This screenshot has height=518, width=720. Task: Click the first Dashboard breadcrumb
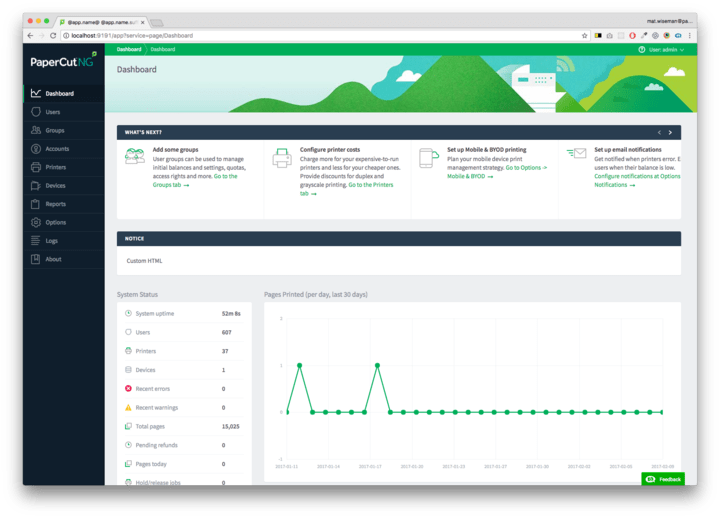129,49
